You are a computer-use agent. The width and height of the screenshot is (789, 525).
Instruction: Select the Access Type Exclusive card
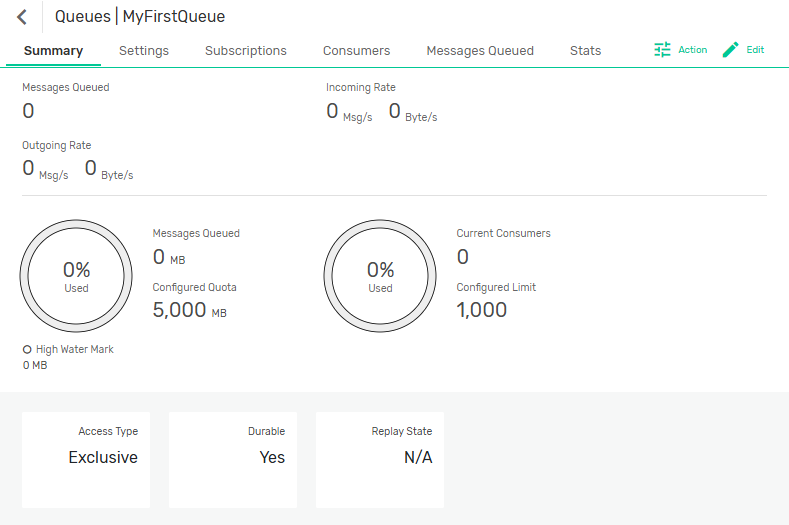(x=86, y=459)
